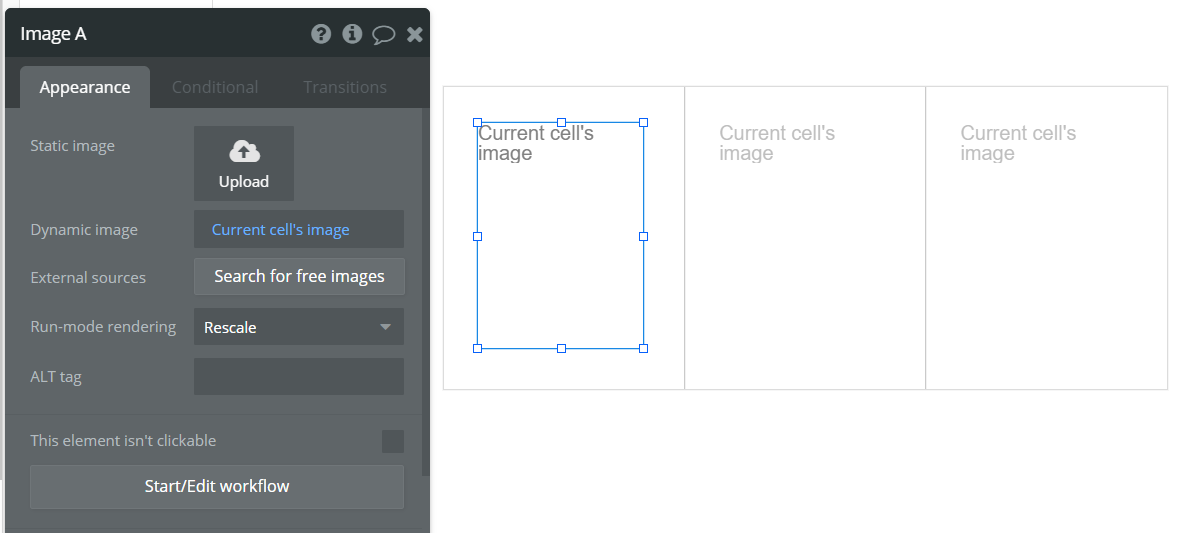Close the Image A property panel
Screen dimensions: 1197x533
click(x=415, y=35)
